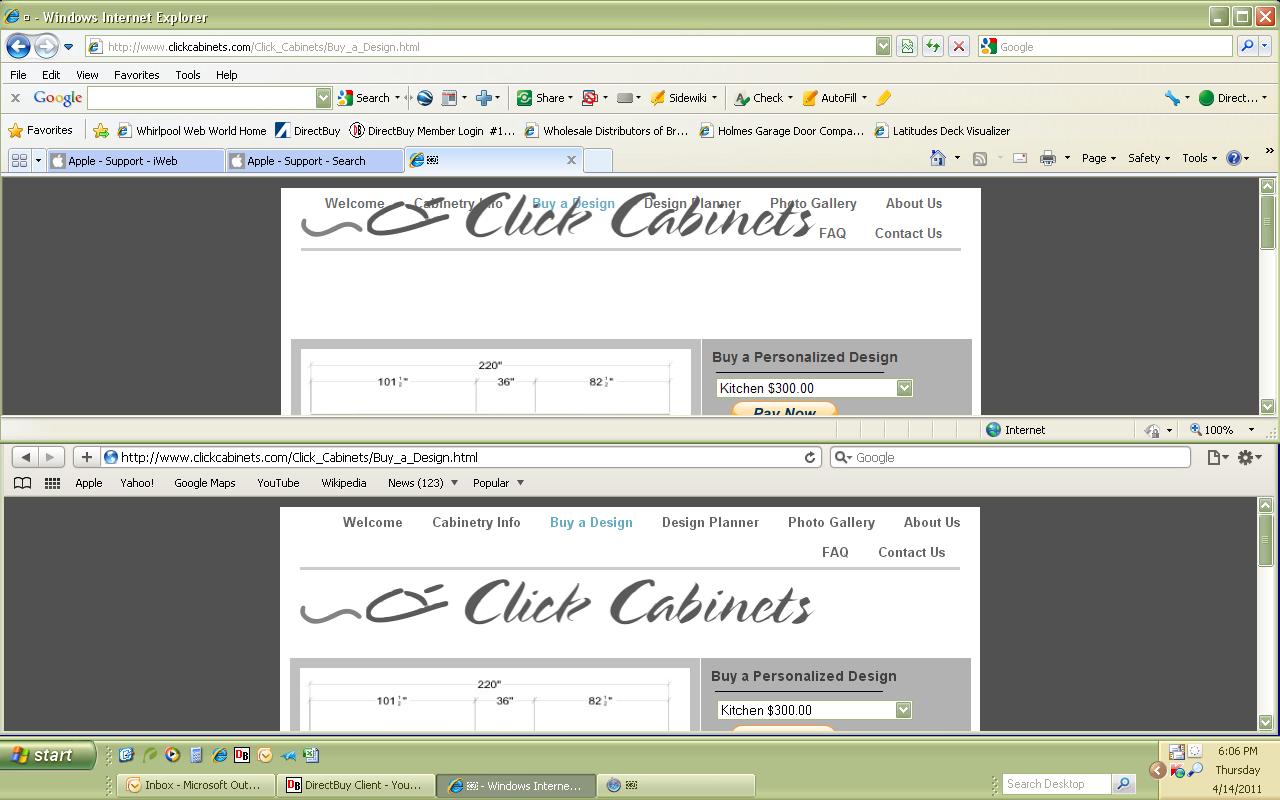
Task: Reload the page in Safari
Action: tap(810, 457)
